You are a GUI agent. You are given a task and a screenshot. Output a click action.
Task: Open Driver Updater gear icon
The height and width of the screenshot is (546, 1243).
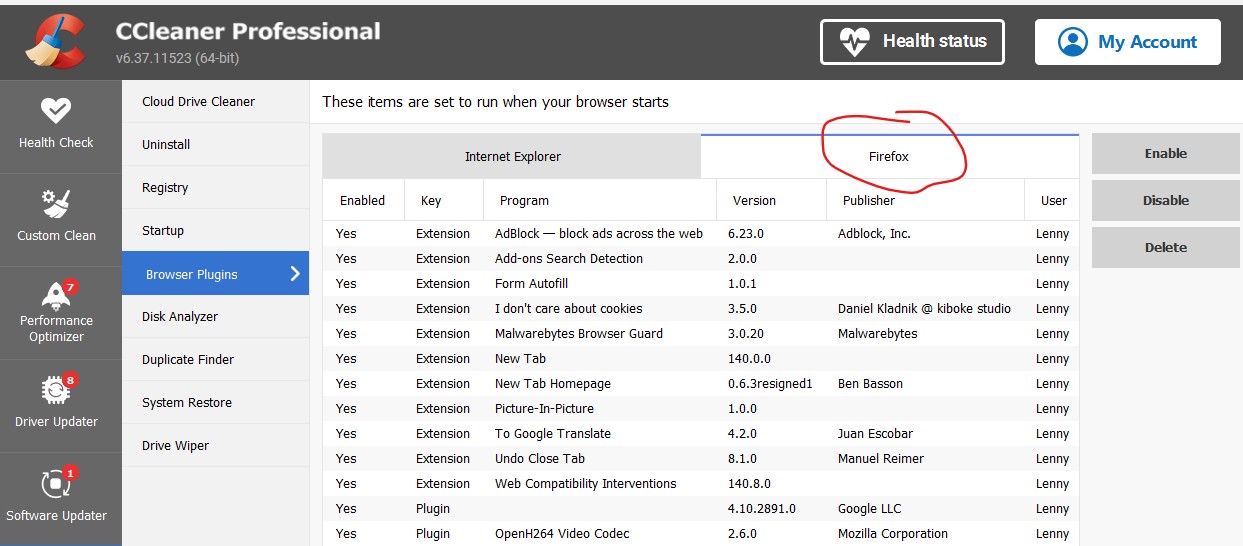tap(56, 390)
